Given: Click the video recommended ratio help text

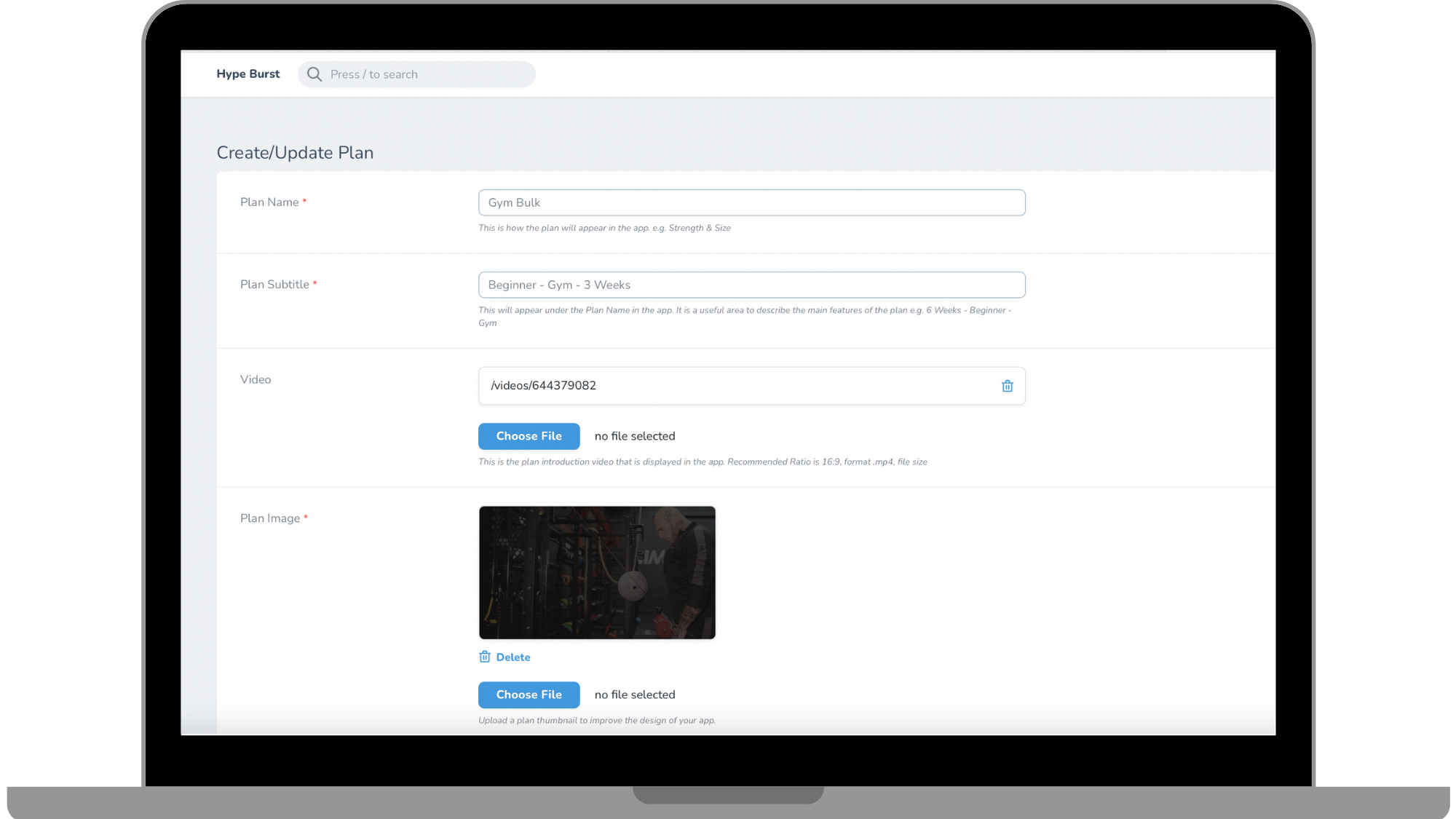Looking at the screenshot, I should click(703, 462).
